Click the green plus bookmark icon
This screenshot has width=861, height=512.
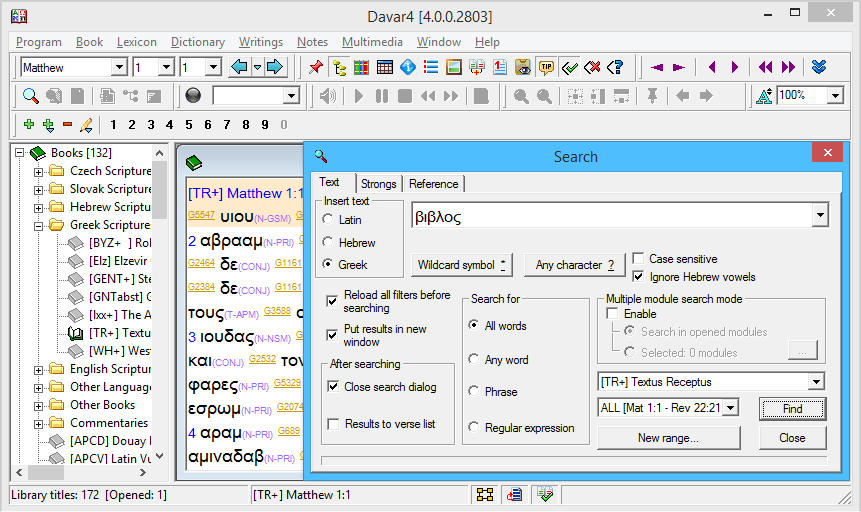[x=29, y=124]
